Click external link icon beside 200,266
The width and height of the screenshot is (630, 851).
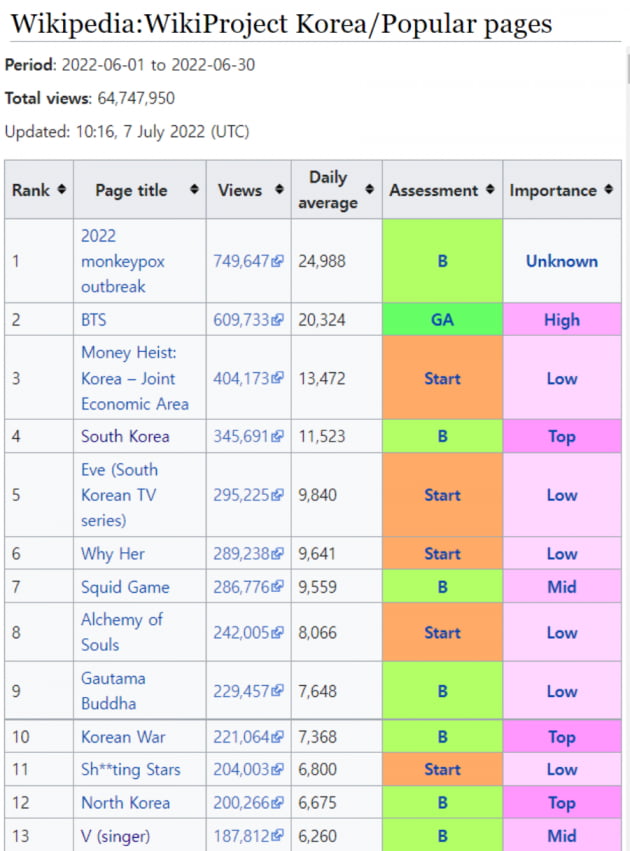[277, 802]
